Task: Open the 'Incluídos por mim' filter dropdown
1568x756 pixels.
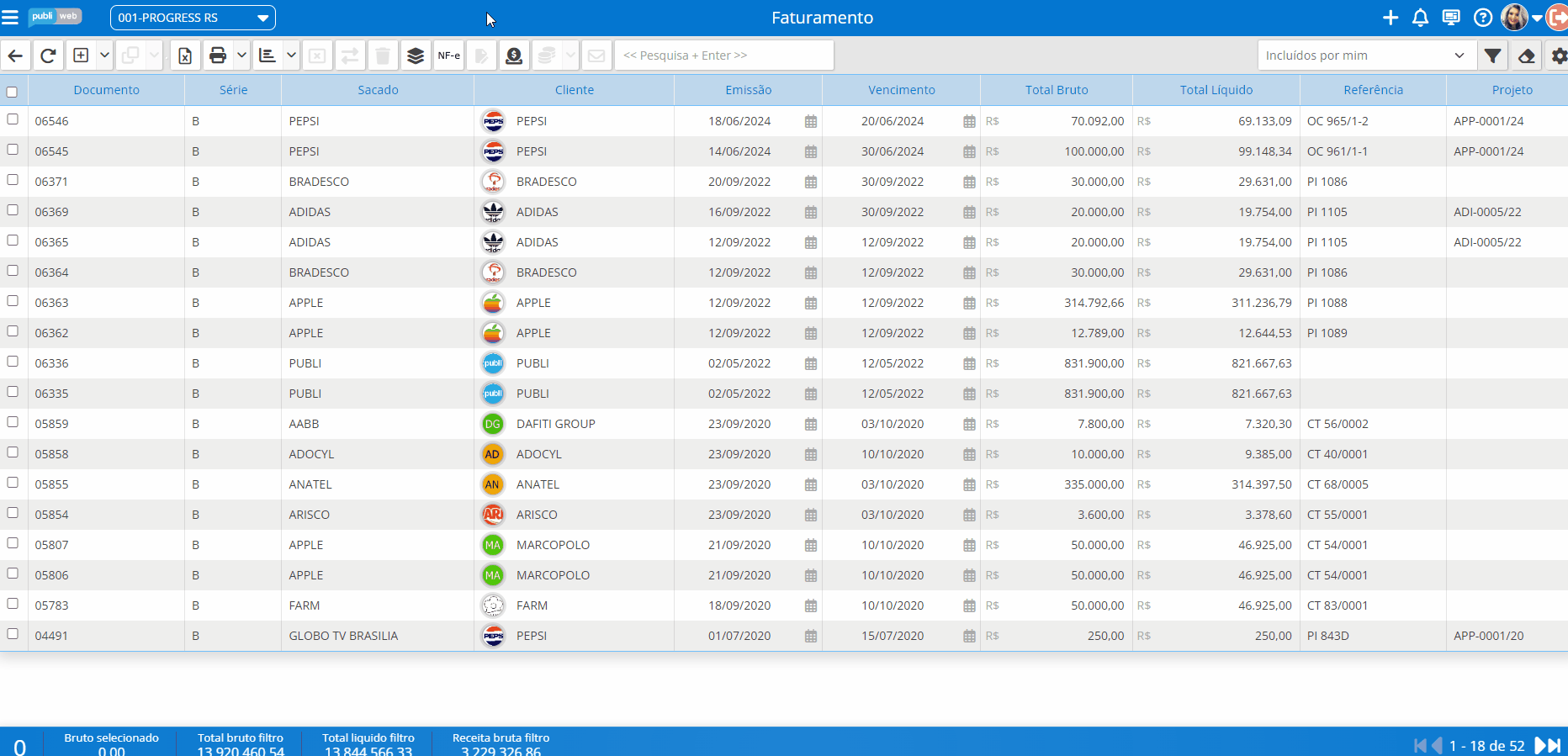Action: click(x=1367, y=56)
